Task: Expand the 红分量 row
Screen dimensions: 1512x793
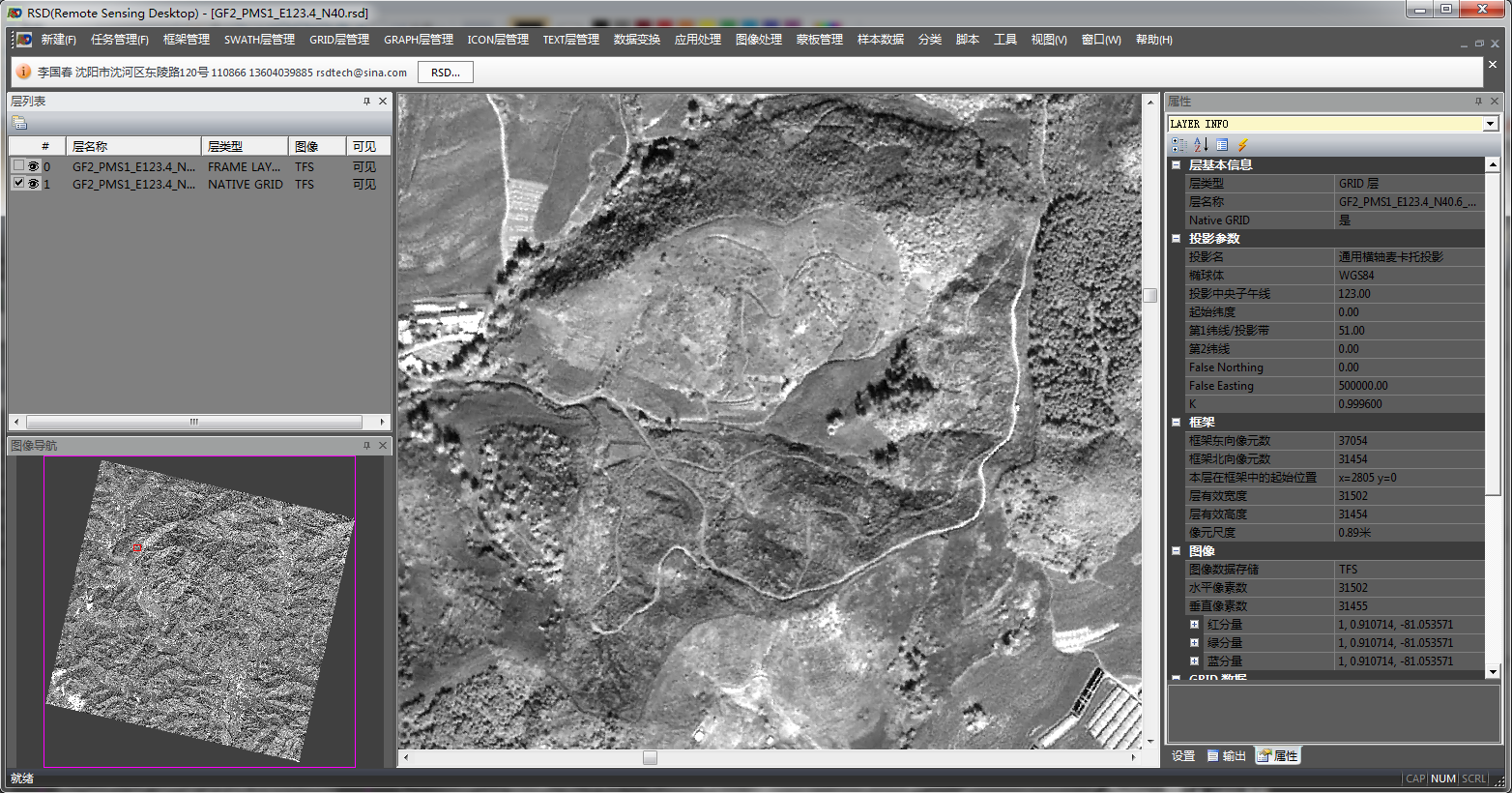Action: tap(1194, 625)
